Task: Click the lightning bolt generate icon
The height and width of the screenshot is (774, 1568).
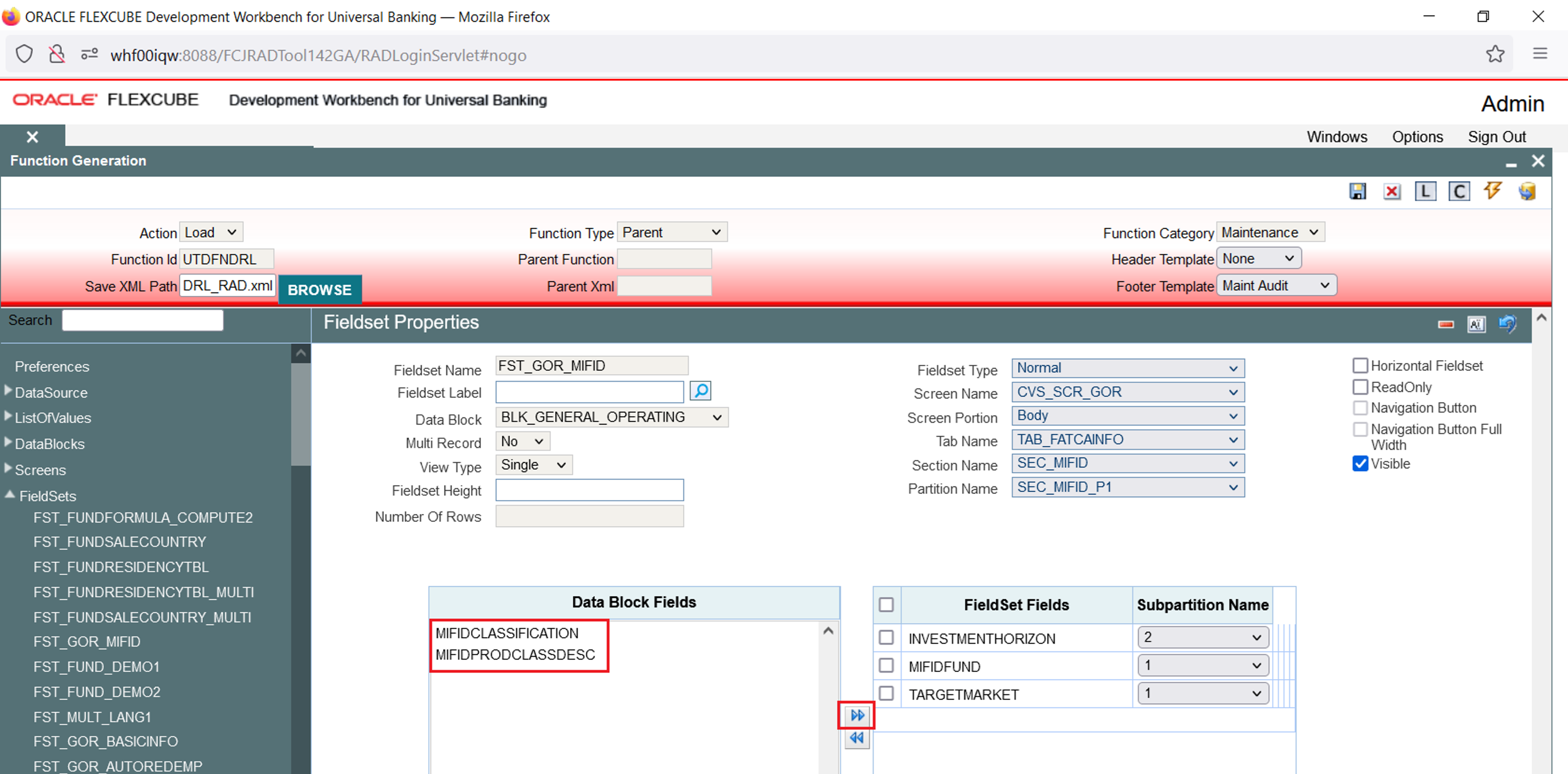Action: 1493,191
